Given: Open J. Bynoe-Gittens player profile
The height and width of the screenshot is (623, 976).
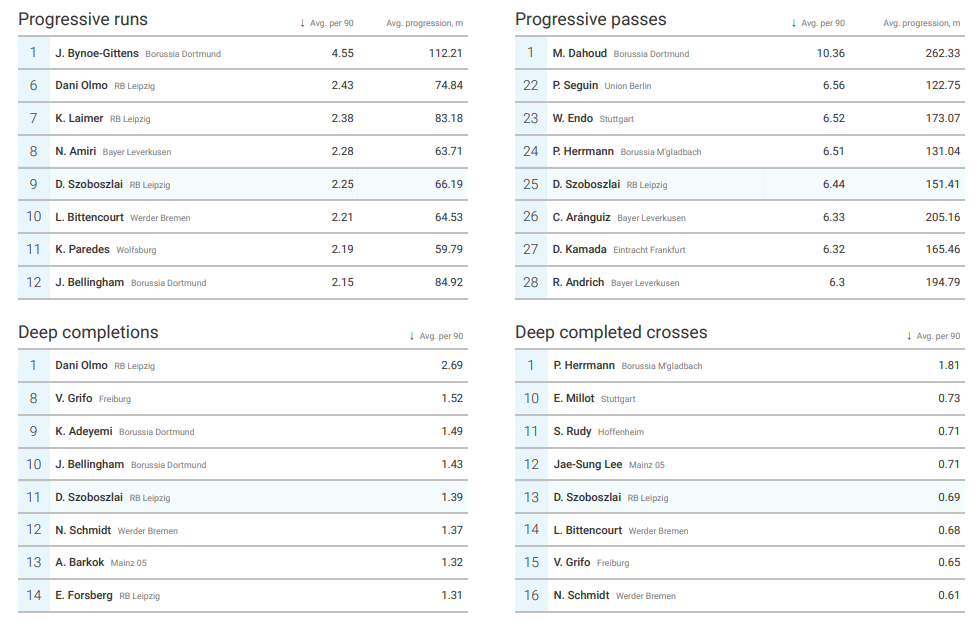Looking at the screenshot, I should click(x=97, y=53).
